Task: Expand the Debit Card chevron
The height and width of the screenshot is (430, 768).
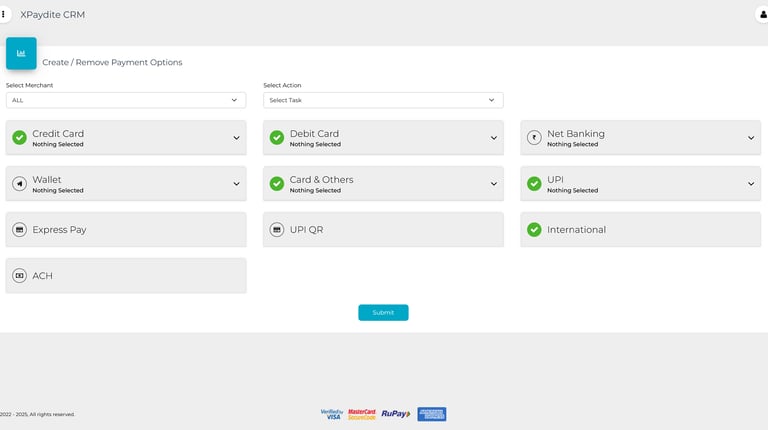Action: pyautogui.click(x=494, y=138)
